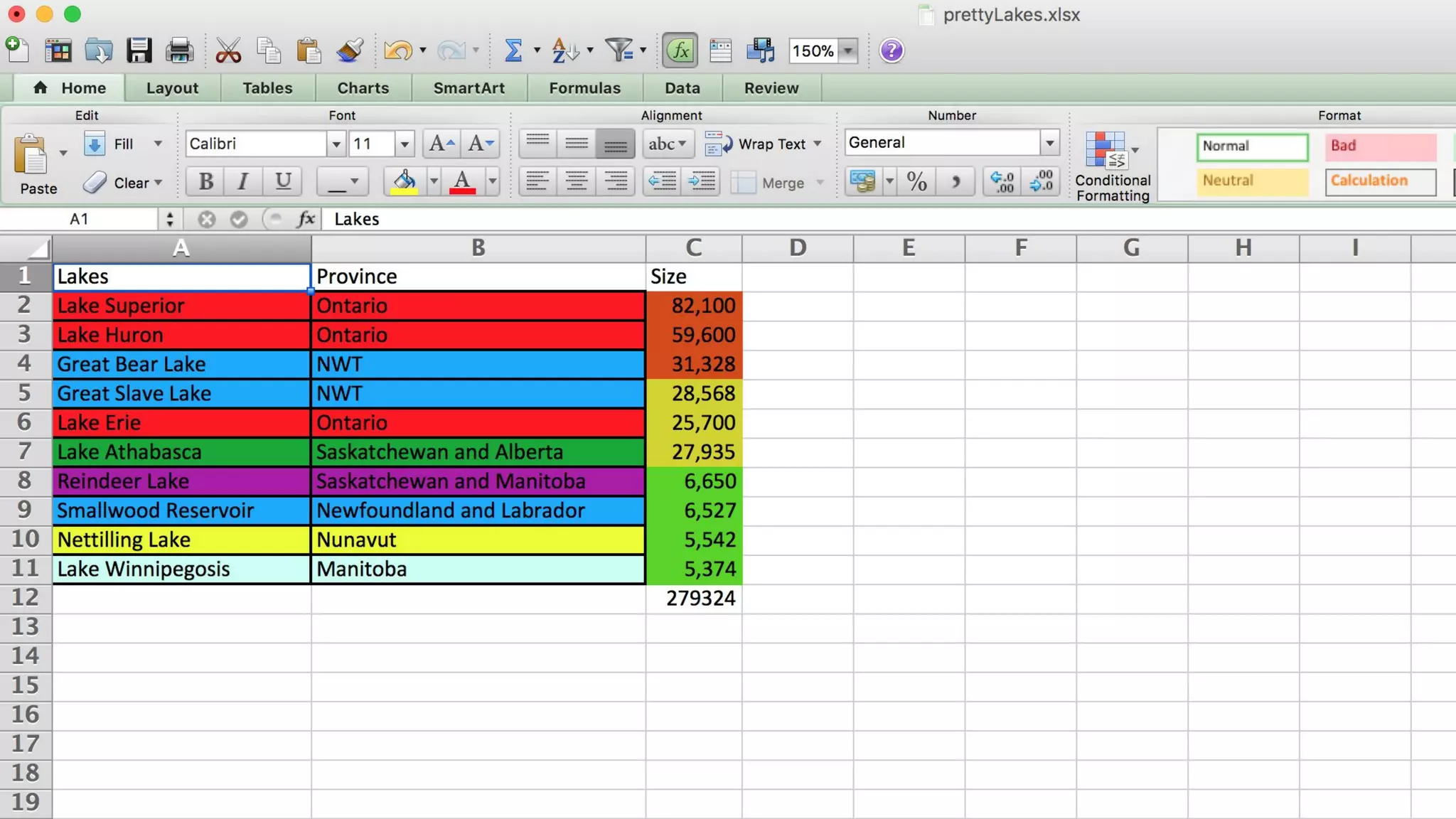The width and height of the screenshot is (1456, 819).
Task: Click the Cut scissors icon
Action: [x=227, y=50]
